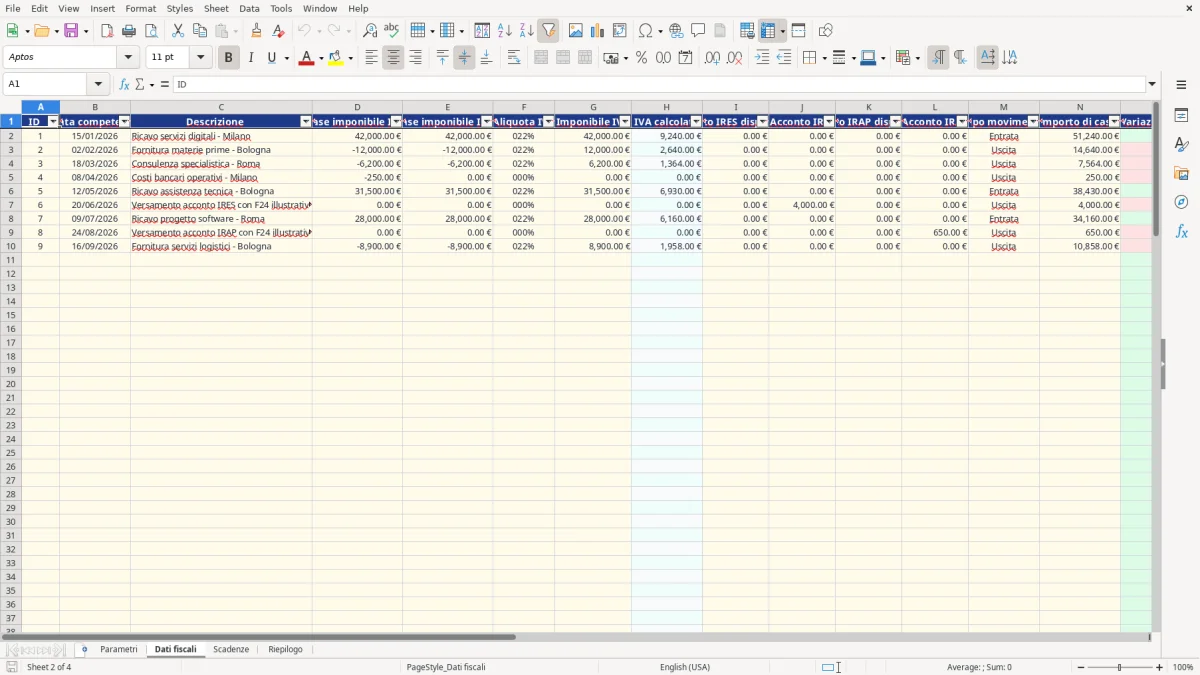The width and height of the screenshot is (1200, 675).
Task: Align text left
Action: pos(372,58)
